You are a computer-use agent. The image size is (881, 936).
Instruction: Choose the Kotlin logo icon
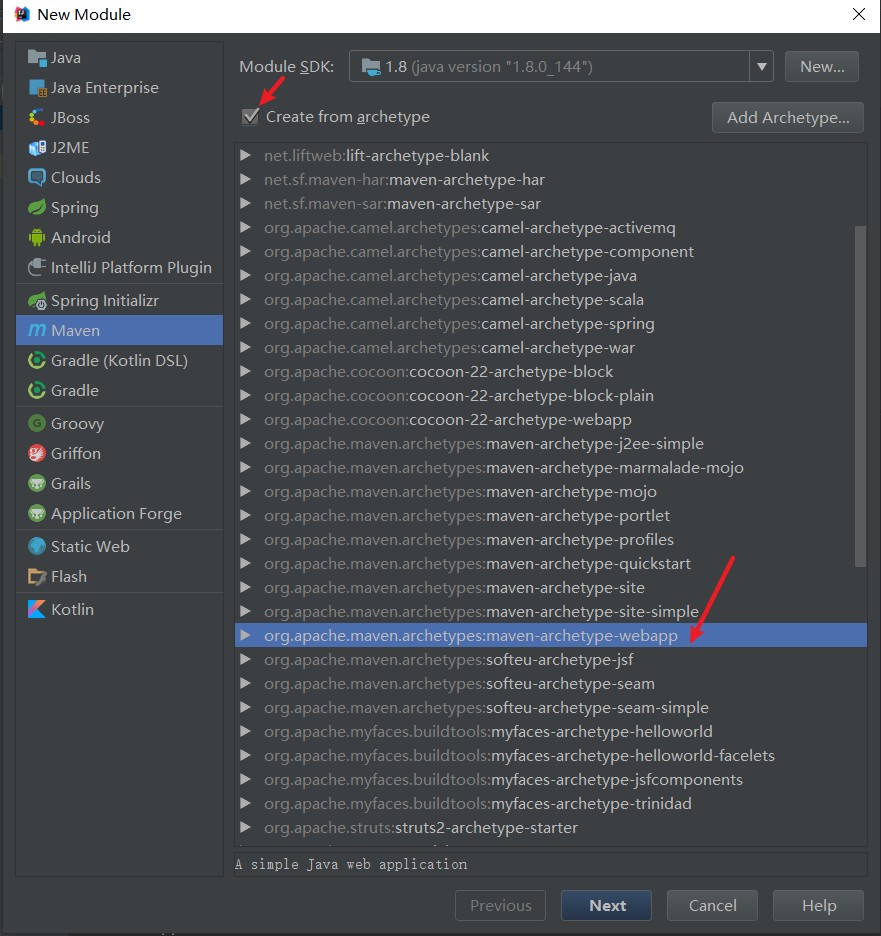click(x=37, y=609)
